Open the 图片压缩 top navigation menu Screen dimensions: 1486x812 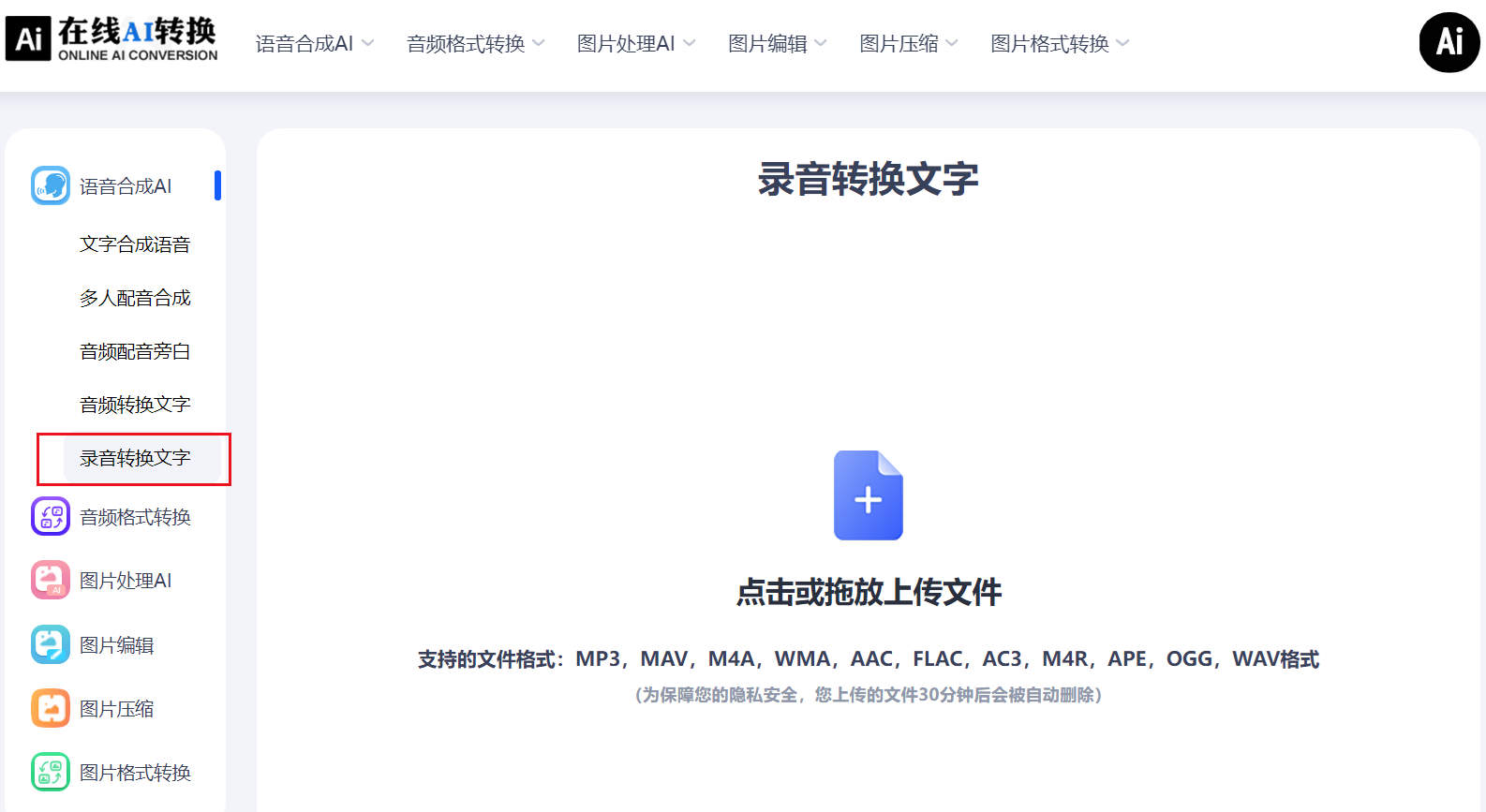(x=908, y=44)
